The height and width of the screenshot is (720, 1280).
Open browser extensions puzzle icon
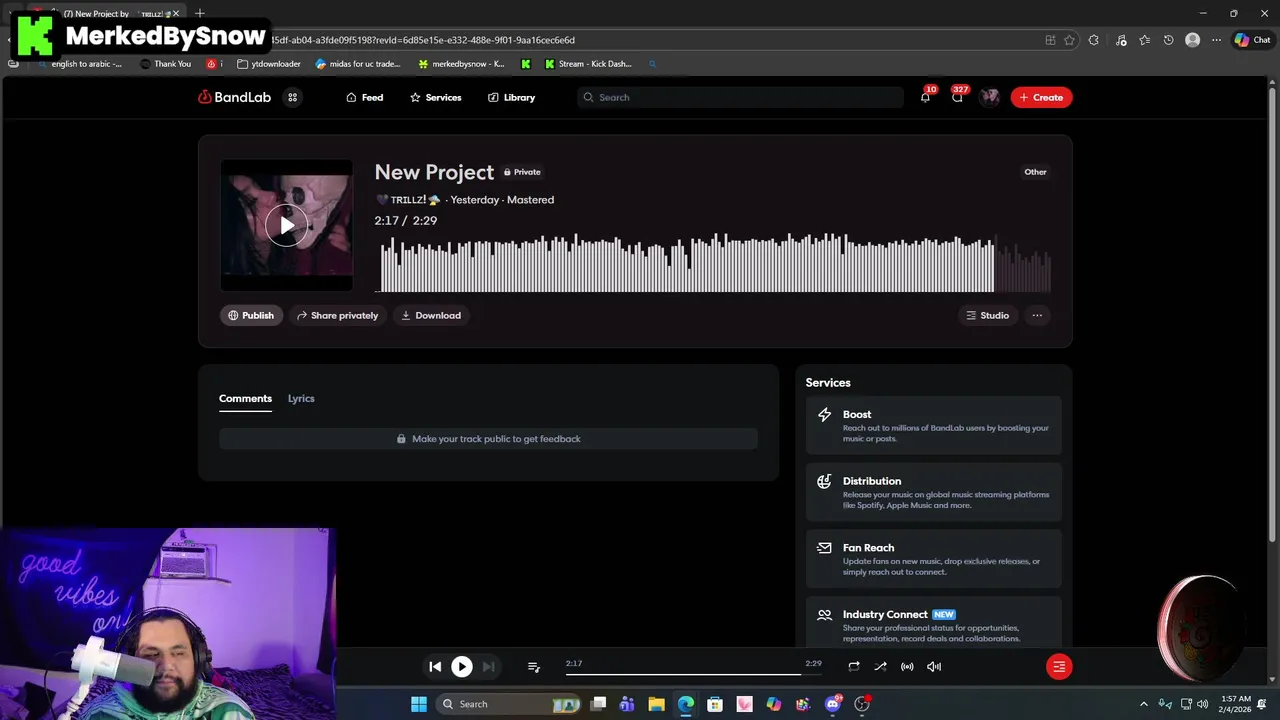click(x=1093, y=40)
